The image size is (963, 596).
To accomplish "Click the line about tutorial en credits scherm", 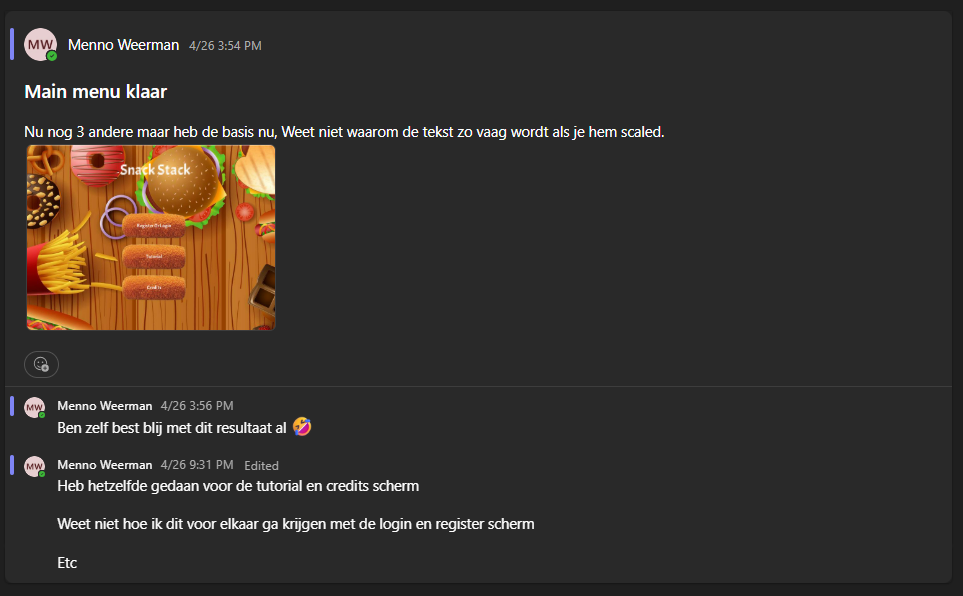I will coord(238,486).
